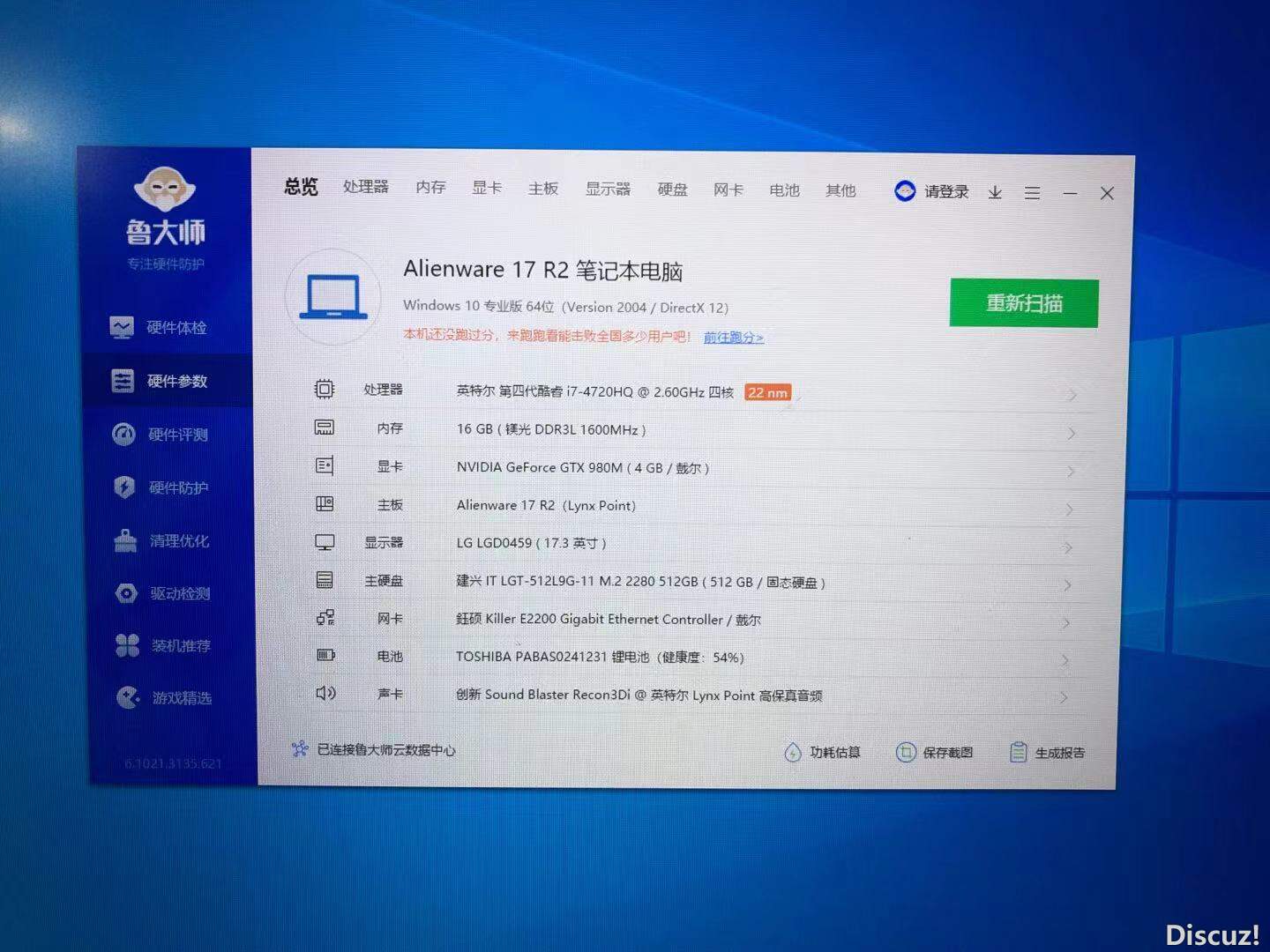Select 硬件参数 sidebar icon

tap(122, 381)
